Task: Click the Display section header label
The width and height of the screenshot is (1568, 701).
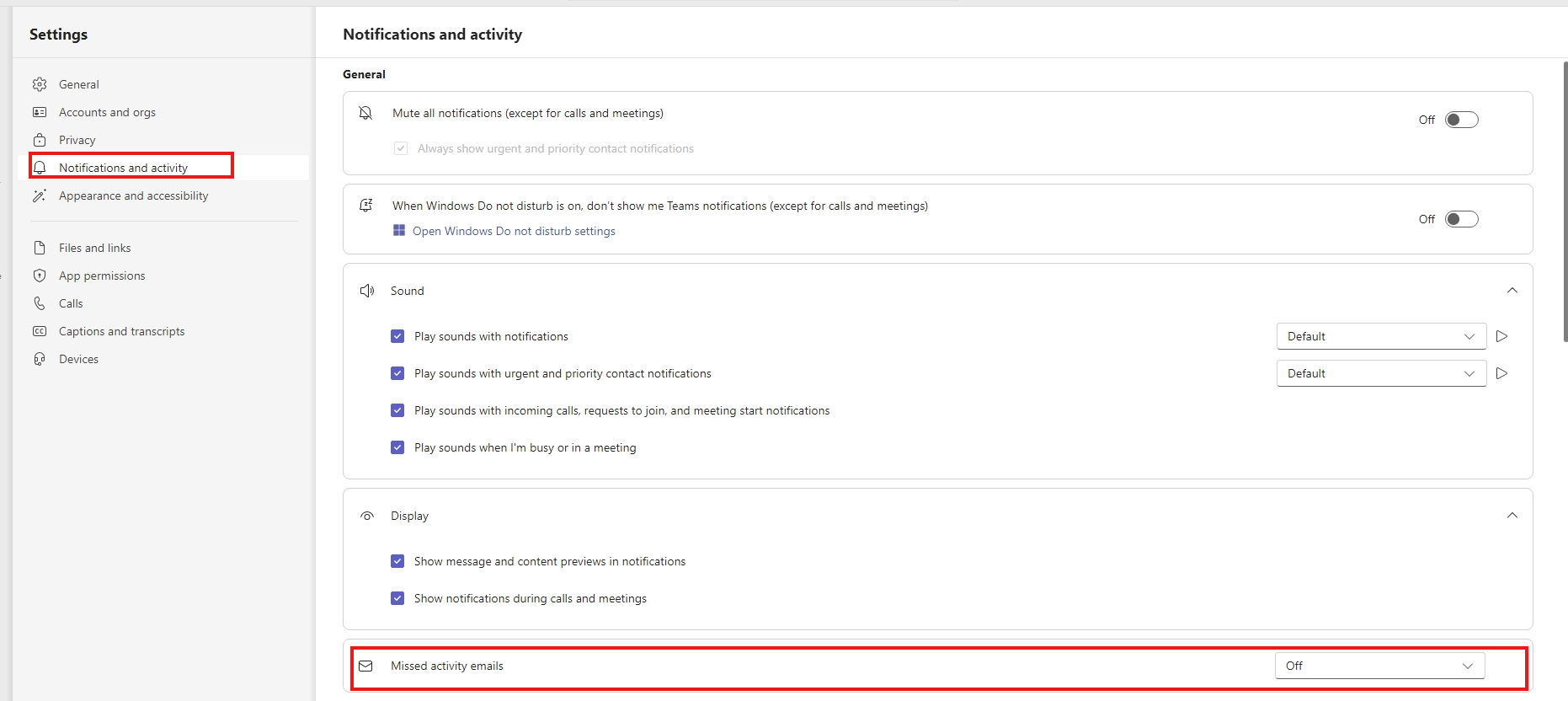Action: 409,516
